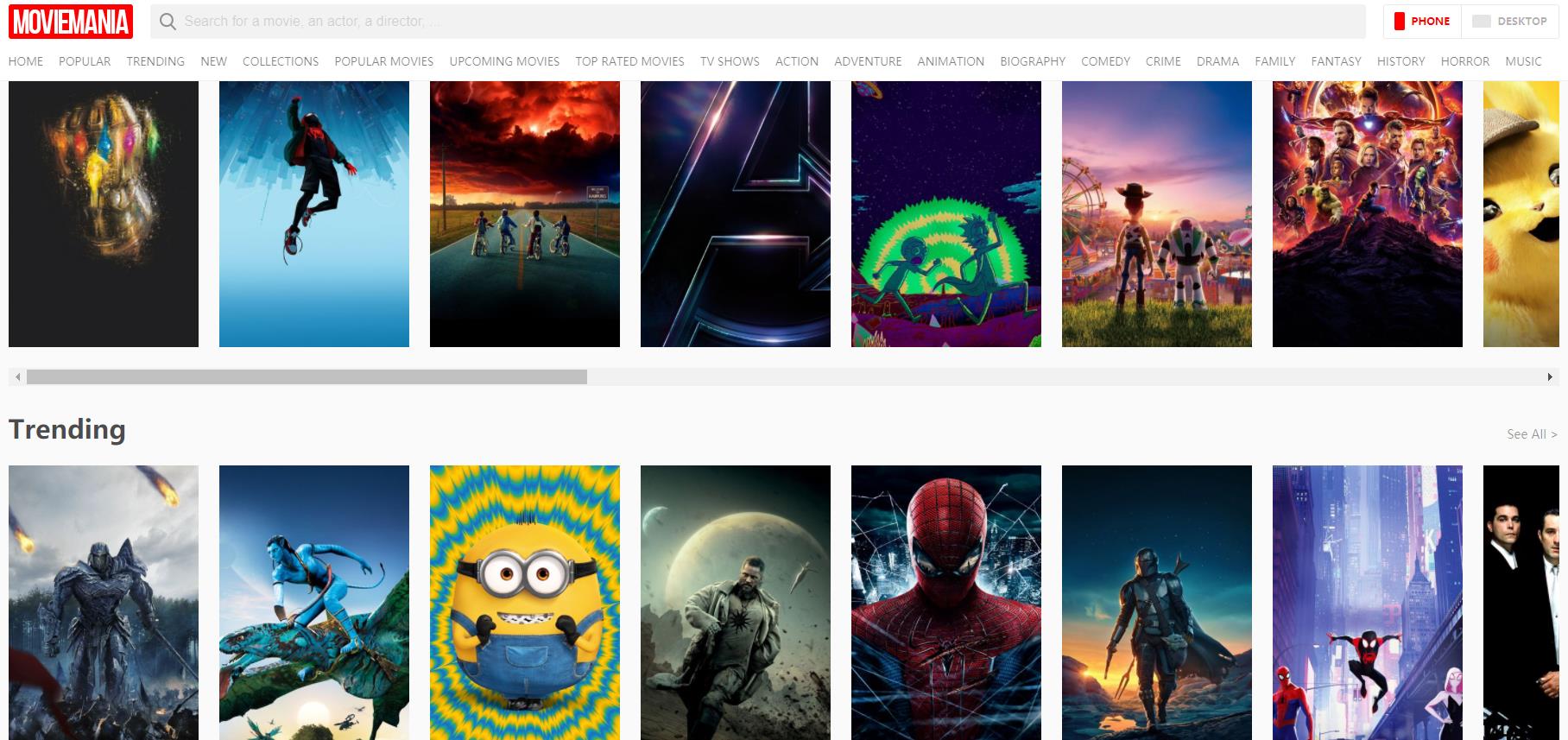Image resolution: width=1568 pixels, height=740 pixels.
Task: Click See All link for Trending
Action: tap(1532, 434)
